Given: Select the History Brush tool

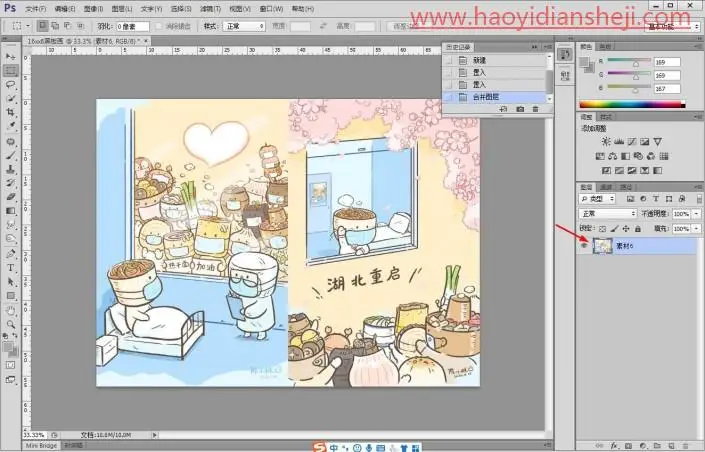Looking at the screenshot, I should 10,183.
